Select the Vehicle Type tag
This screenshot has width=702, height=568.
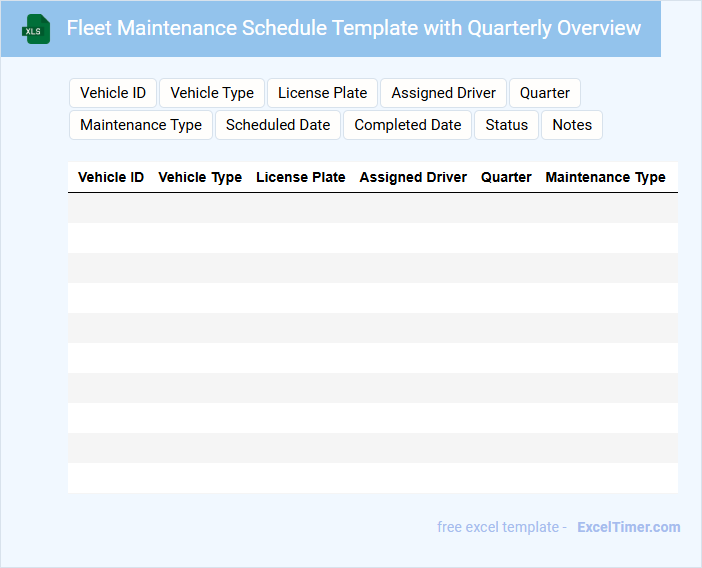212,93
